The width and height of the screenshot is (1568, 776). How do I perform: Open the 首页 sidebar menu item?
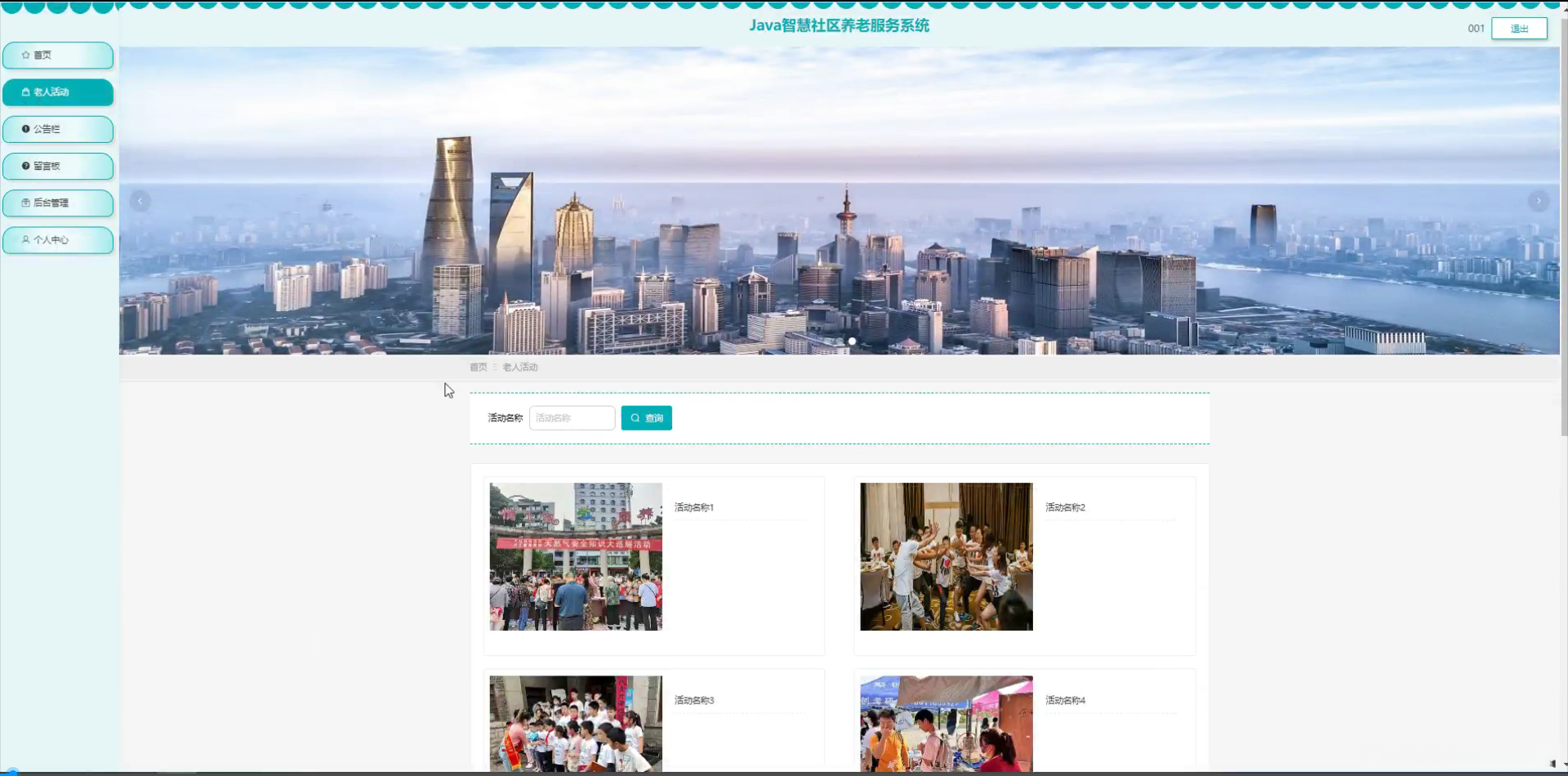coord(58,56)
